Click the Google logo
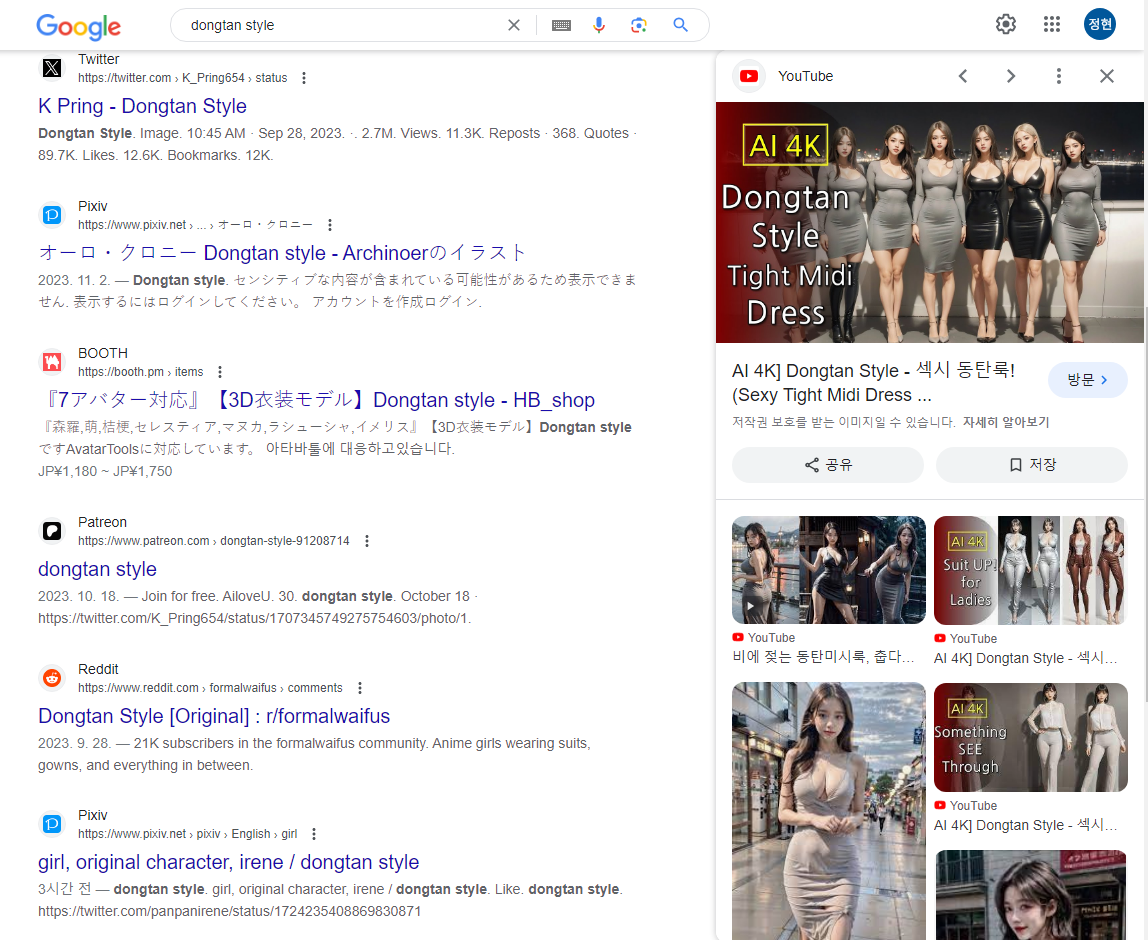 pyautogui.click(x=78, y=26)
